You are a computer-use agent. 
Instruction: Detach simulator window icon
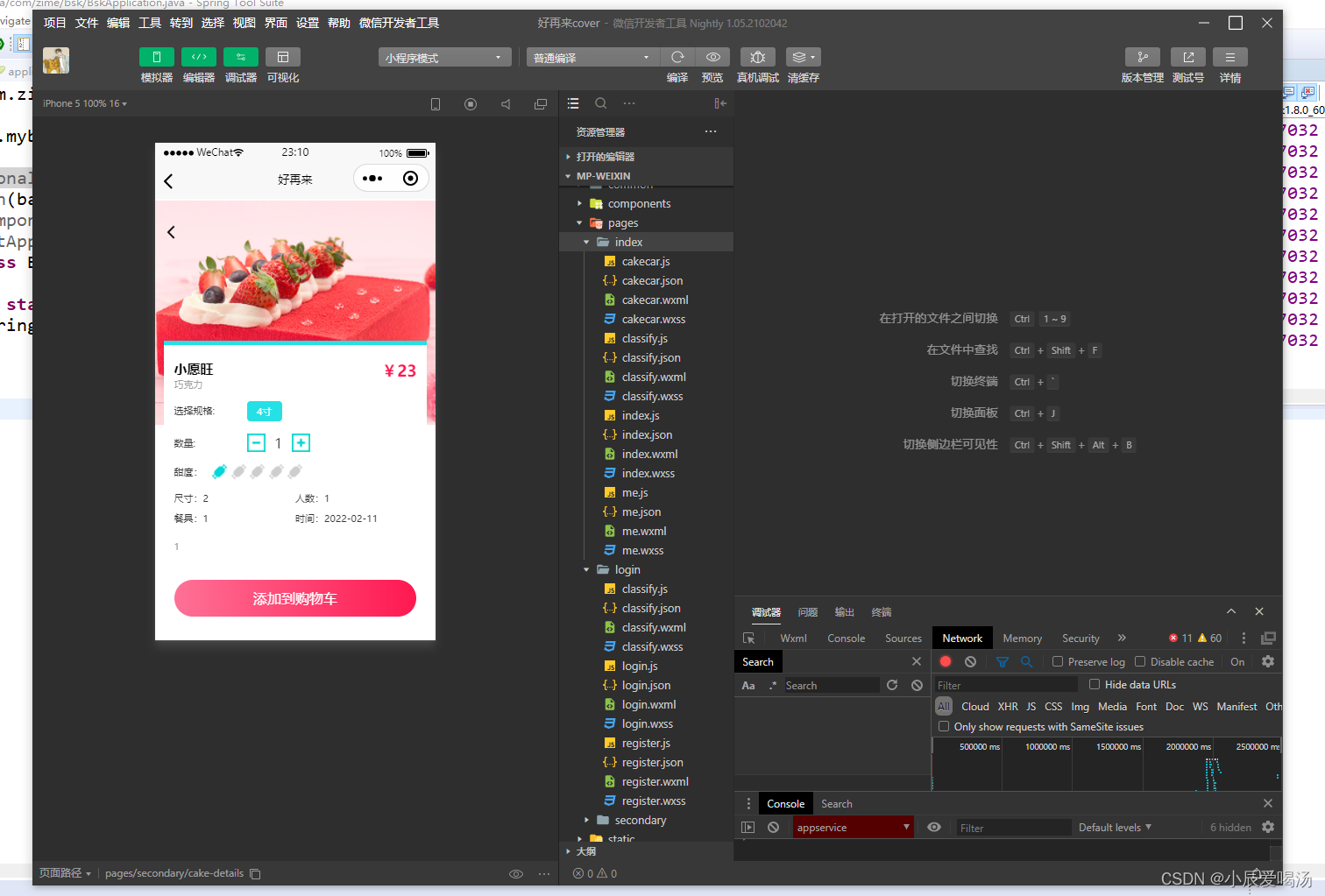pyautogui.click(x=541, y=104)
